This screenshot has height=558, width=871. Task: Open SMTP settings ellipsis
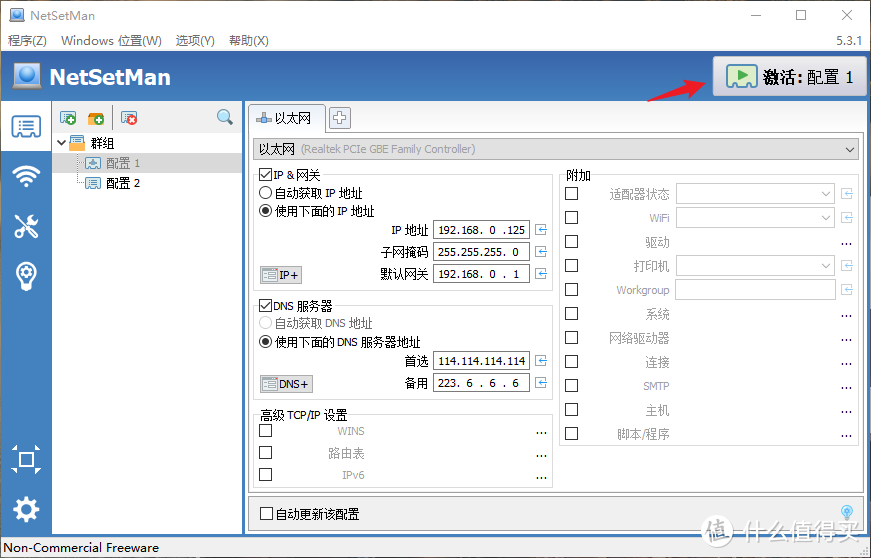pos(846,388)
